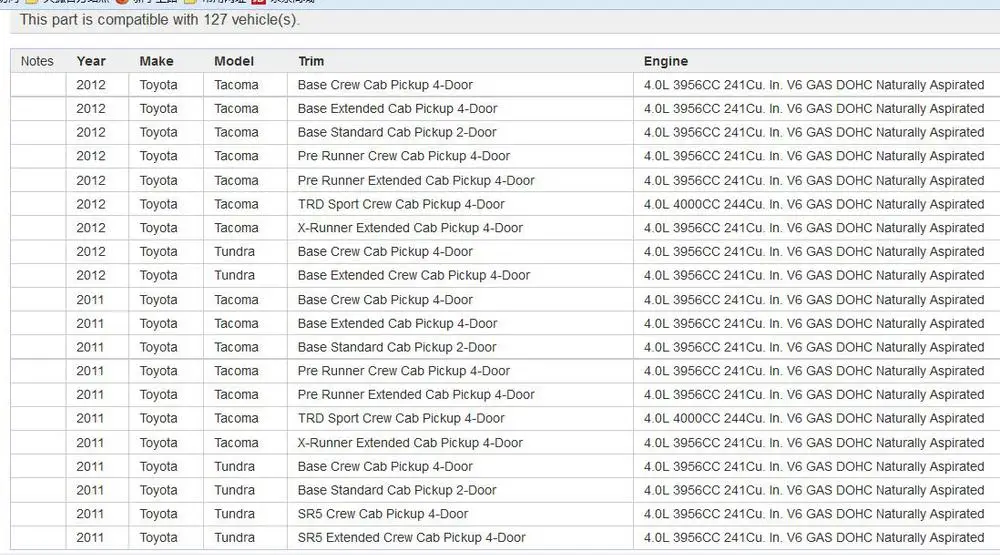1000x555 pixels.
Task: Select 2011 Tundra 'Base Crew Cab Pickup 4-Door' trim
Action: coord(385,466)
